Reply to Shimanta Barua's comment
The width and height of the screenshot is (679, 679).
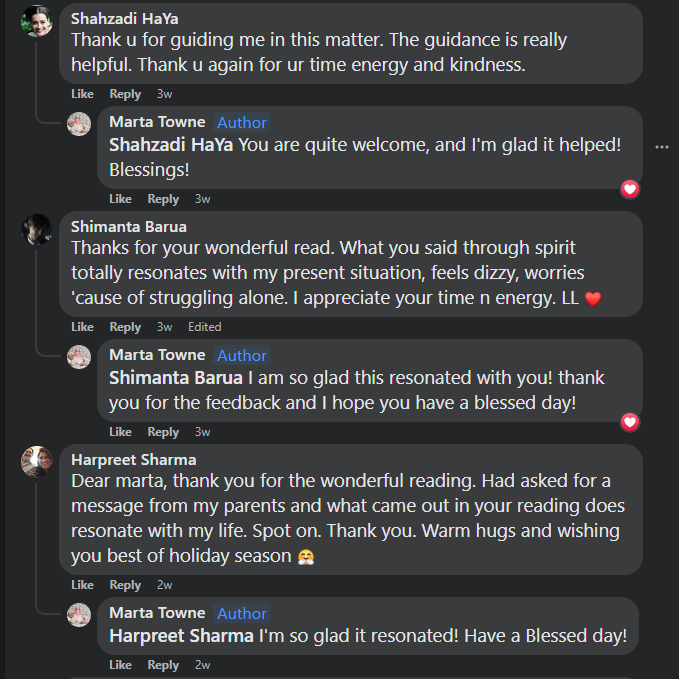click(125, 327)
